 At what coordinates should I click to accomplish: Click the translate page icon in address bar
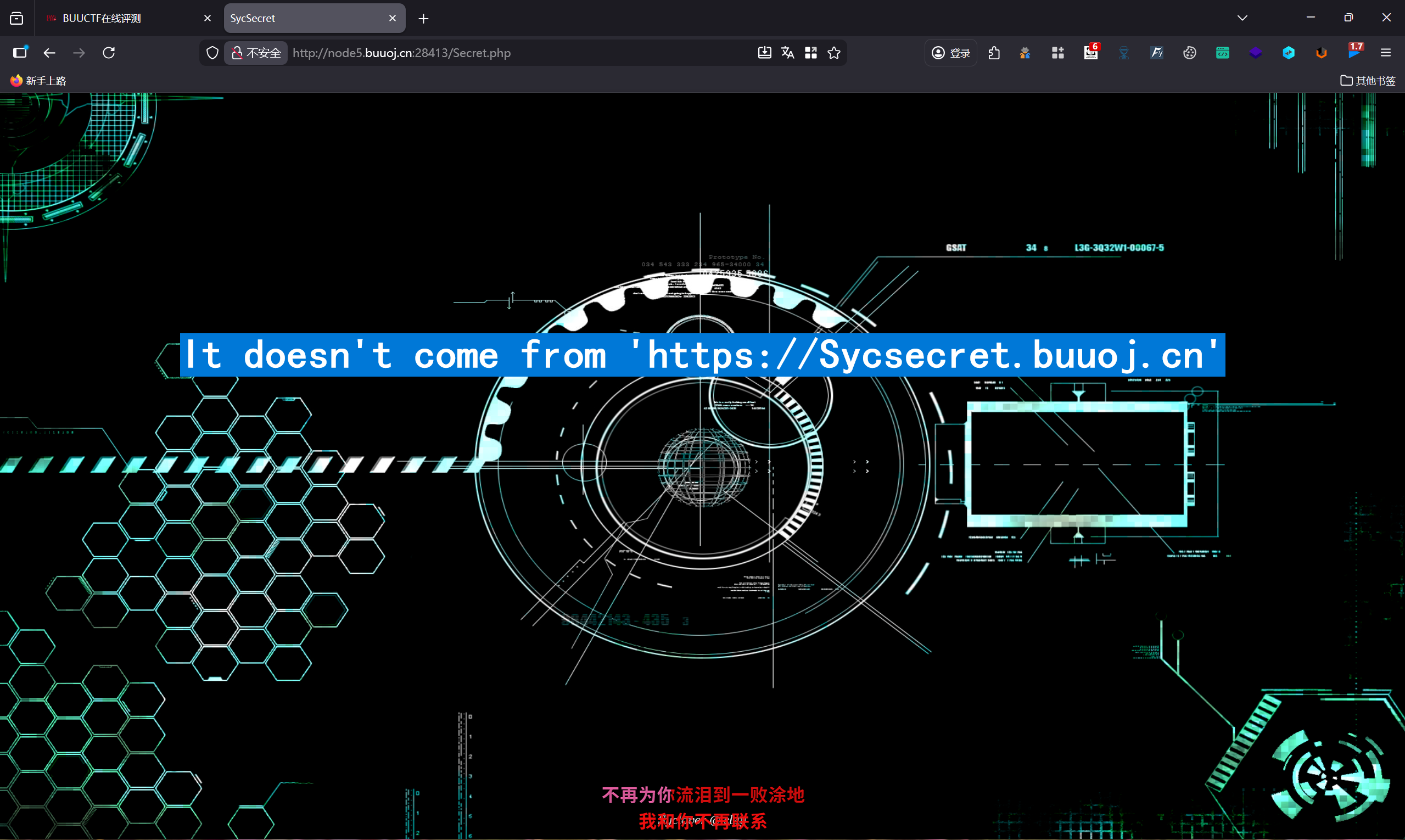pos(787,53)
